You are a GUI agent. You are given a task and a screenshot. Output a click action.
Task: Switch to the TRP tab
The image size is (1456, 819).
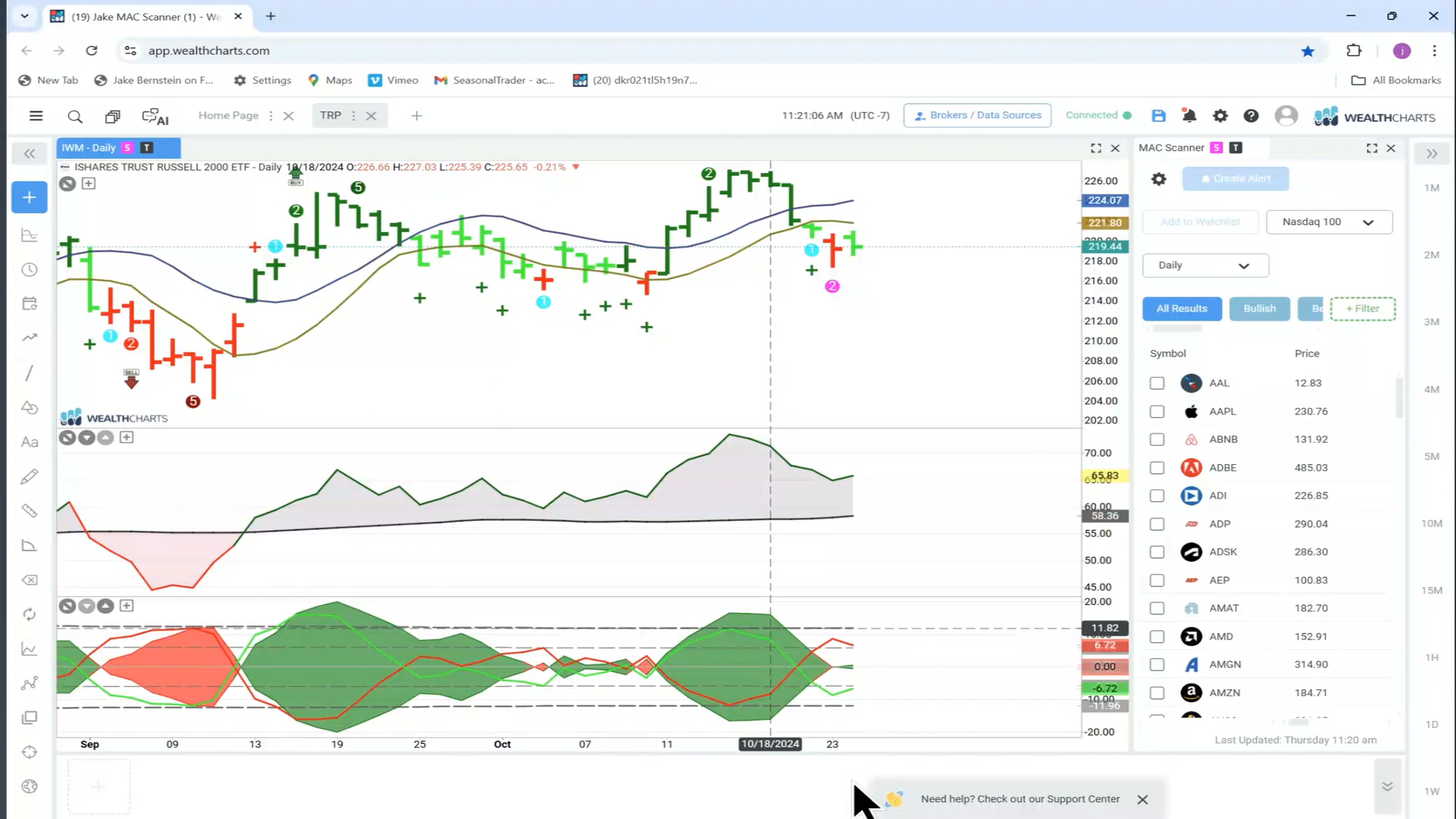click(x=330, y=115)
